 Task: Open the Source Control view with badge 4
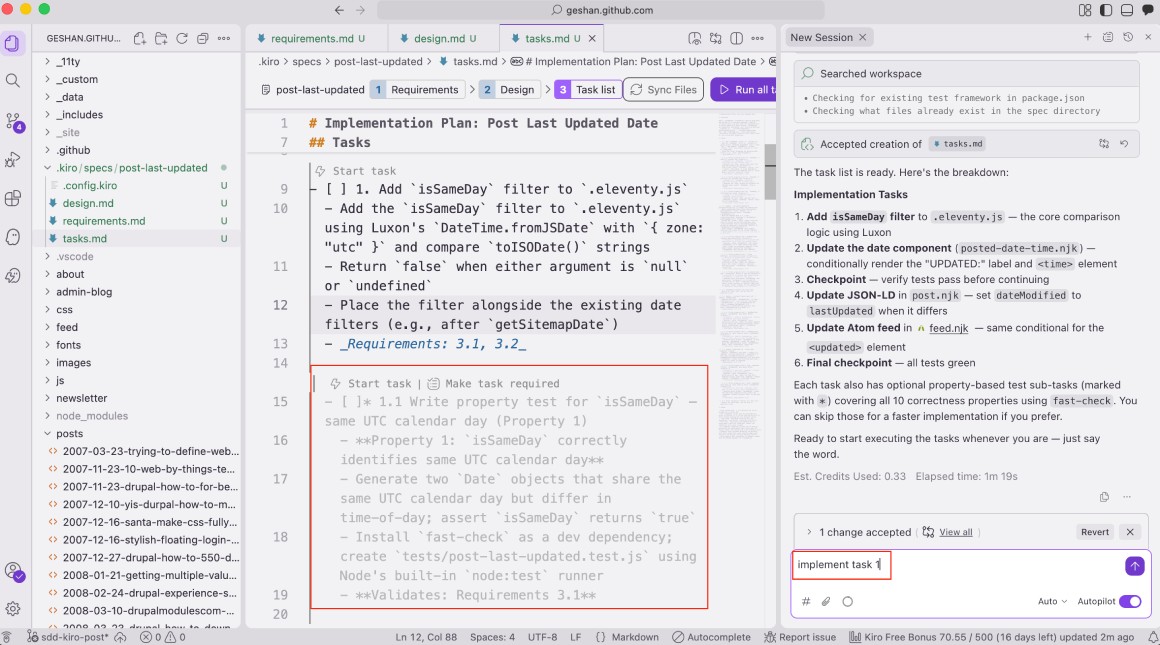[x=13, y=121]
